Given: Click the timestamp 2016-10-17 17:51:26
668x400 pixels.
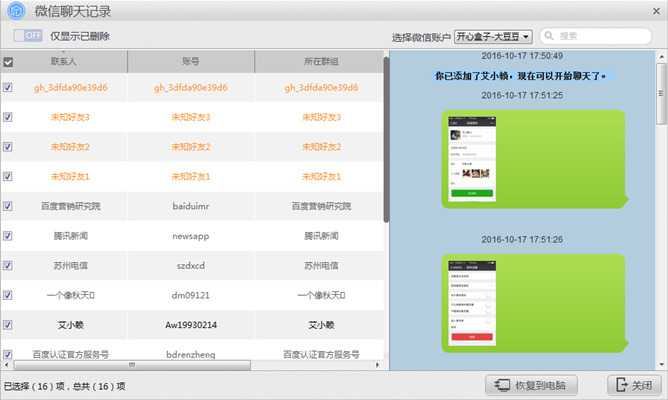Looking at the screenshot, I should pyautogui.click(x=522, y=239).
